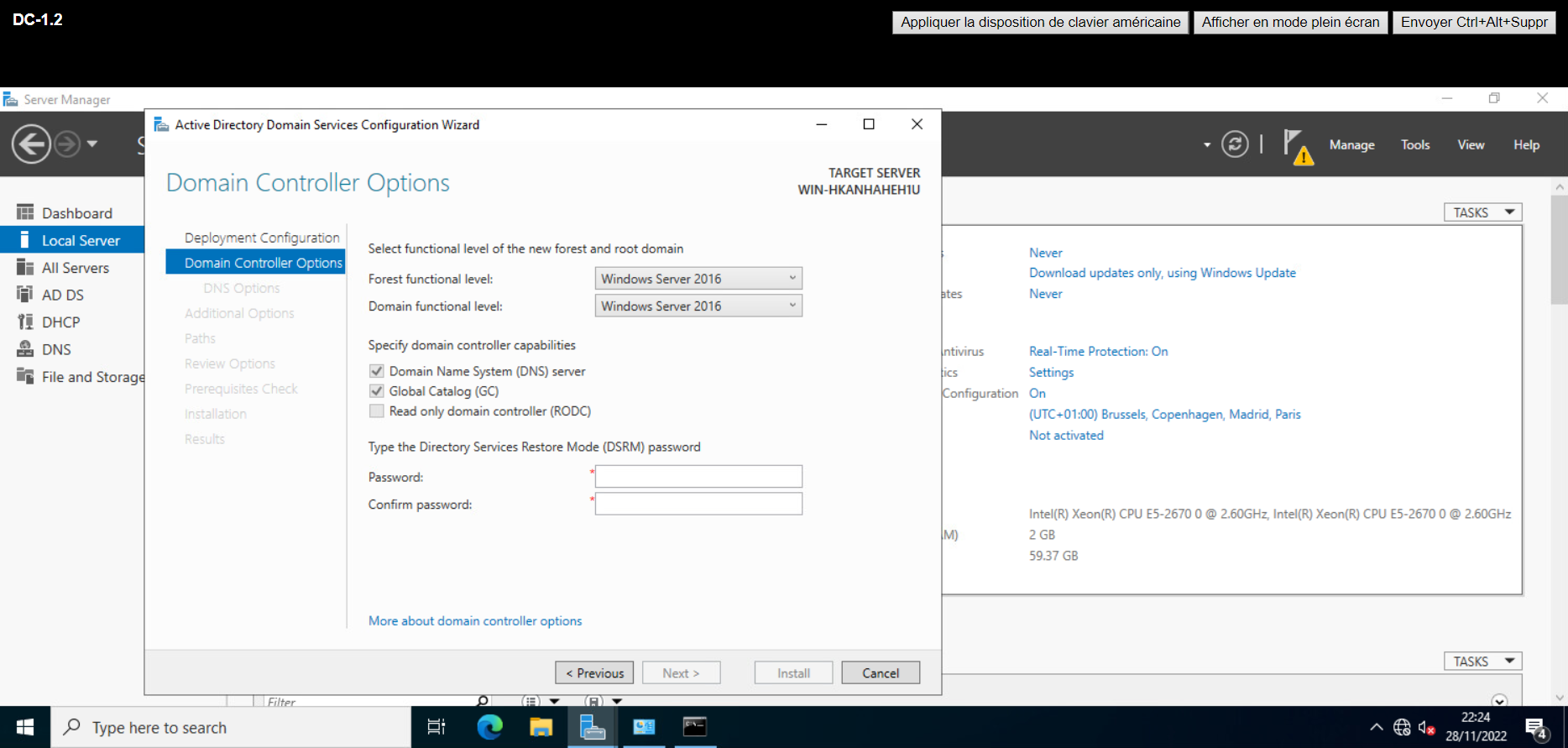
Task: Click the Server Manager forward arrow
Action: coord(67,144)
